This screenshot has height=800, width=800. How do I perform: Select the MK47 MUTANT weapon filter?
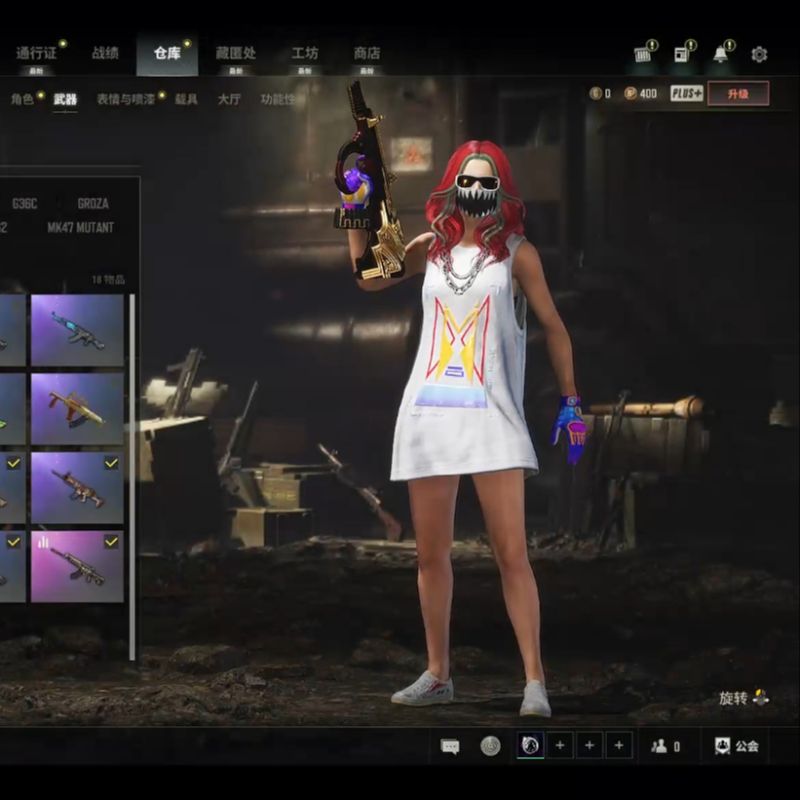81,227
